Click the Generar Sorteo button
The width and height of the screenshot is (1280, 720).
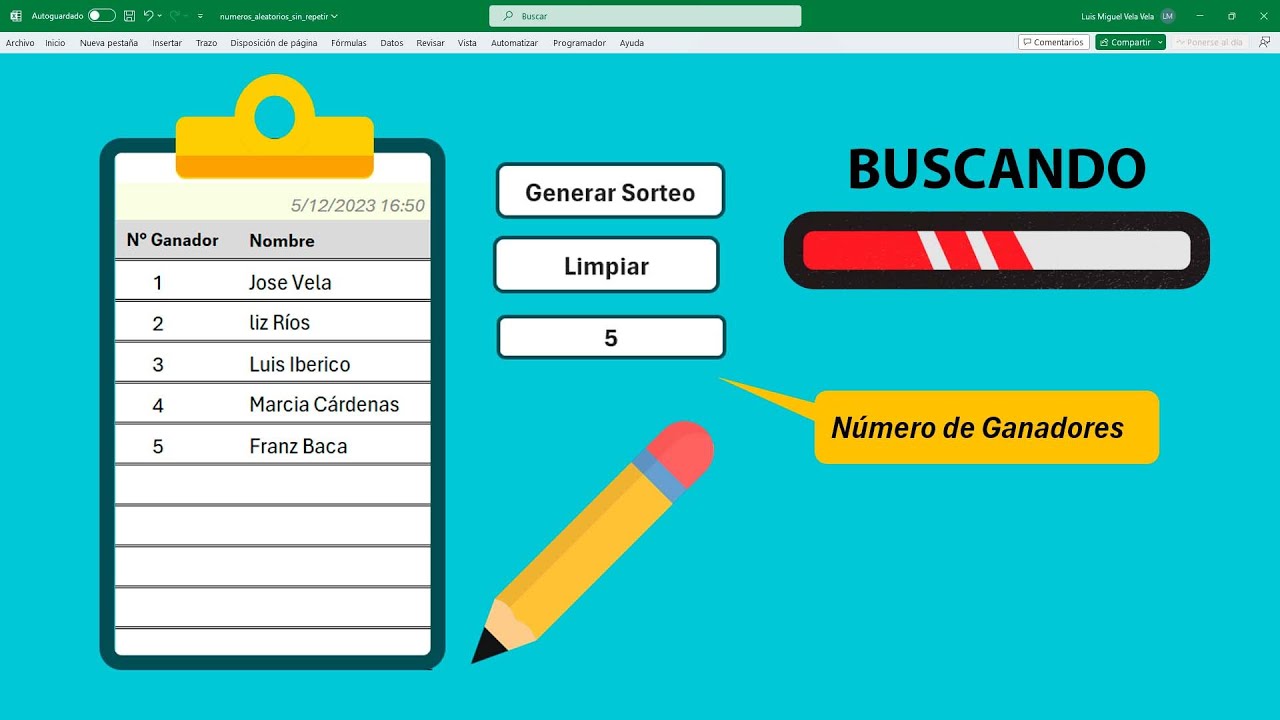tap(610, 191)
